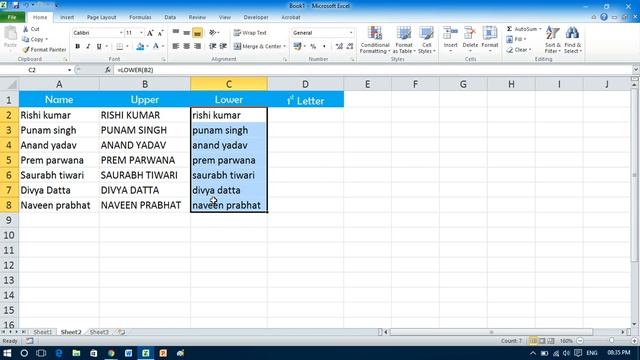
Task: Toggle the highlighted Bottom Align button
Action: (198, 33)
